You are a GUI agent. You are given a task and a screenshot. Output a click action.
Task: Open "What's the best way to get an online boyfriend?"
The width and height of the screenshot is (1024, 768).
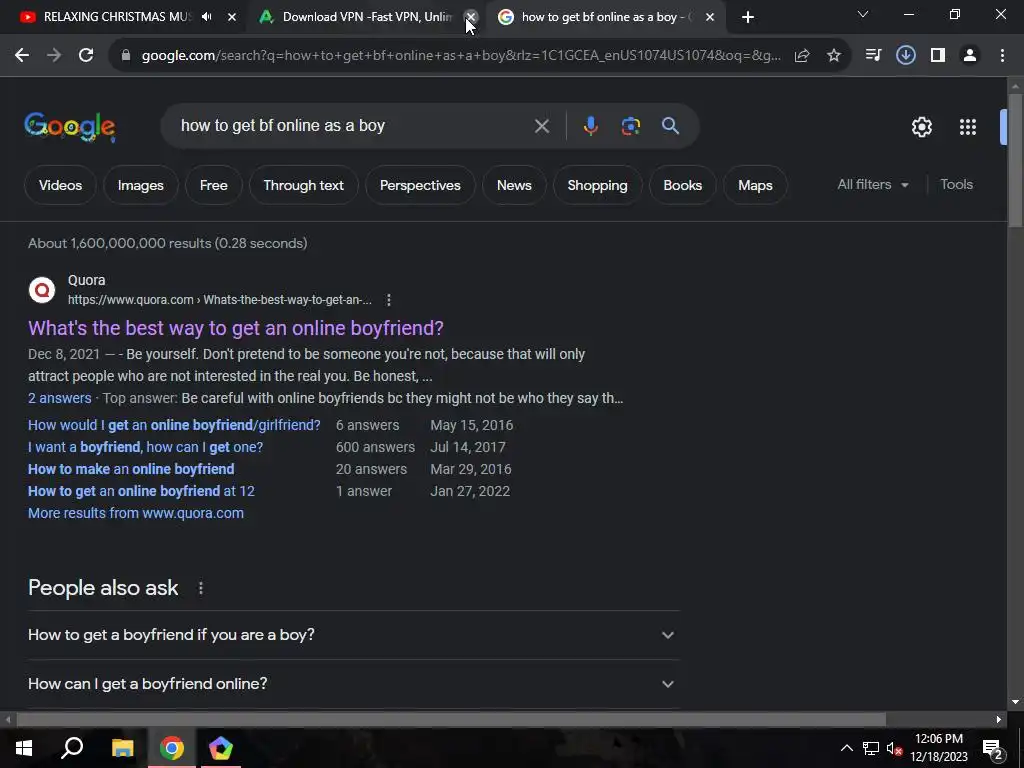tap(236, 328)
